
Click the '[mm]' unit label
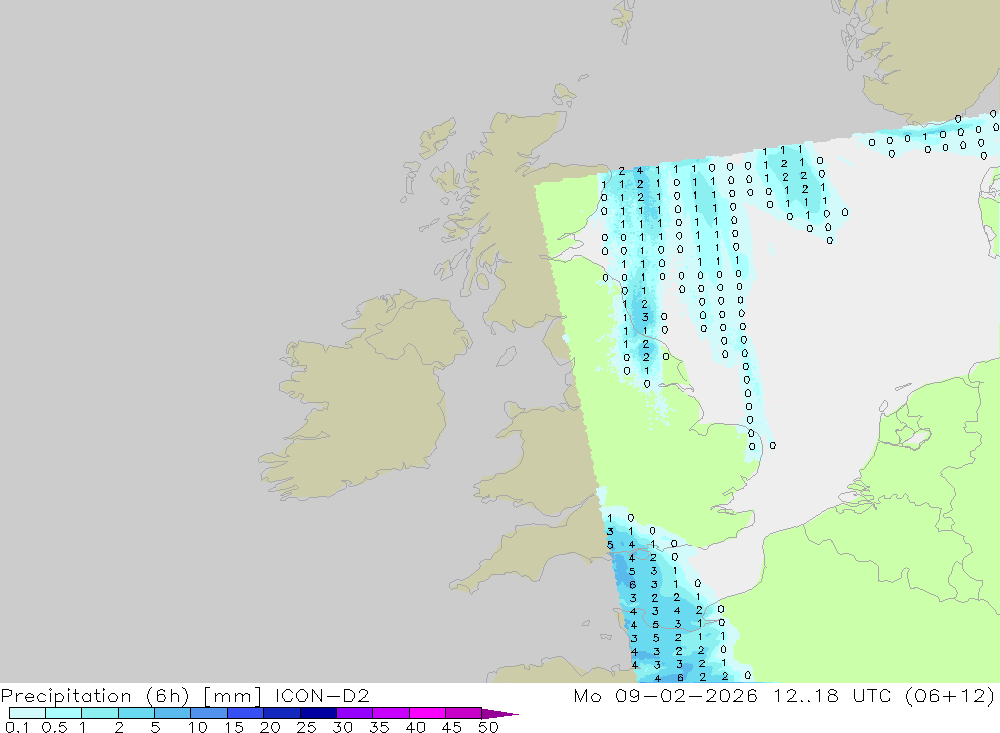(x=232, y=696)
